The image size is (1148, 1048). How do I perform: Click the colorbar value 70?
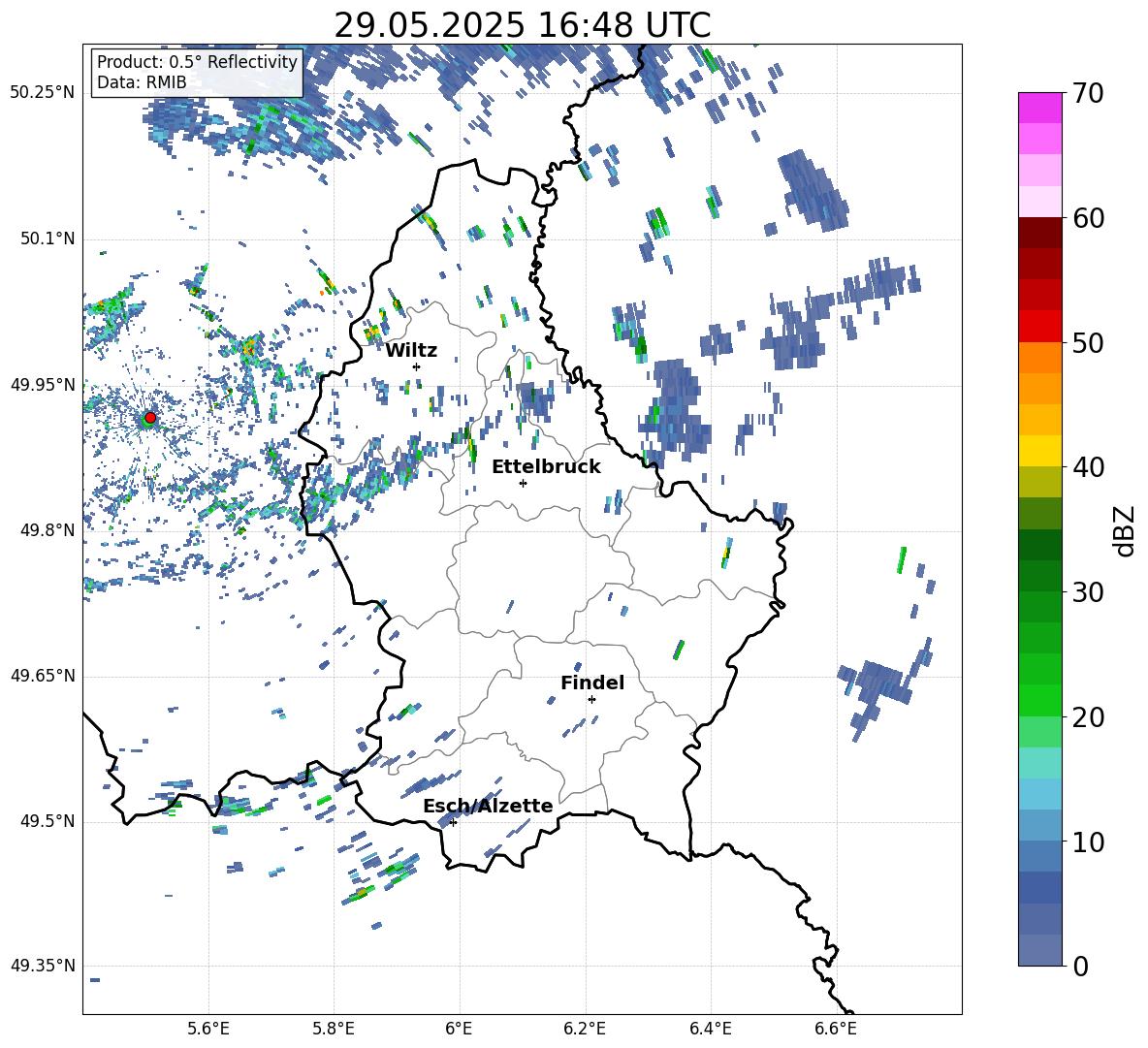point(1088,94)
